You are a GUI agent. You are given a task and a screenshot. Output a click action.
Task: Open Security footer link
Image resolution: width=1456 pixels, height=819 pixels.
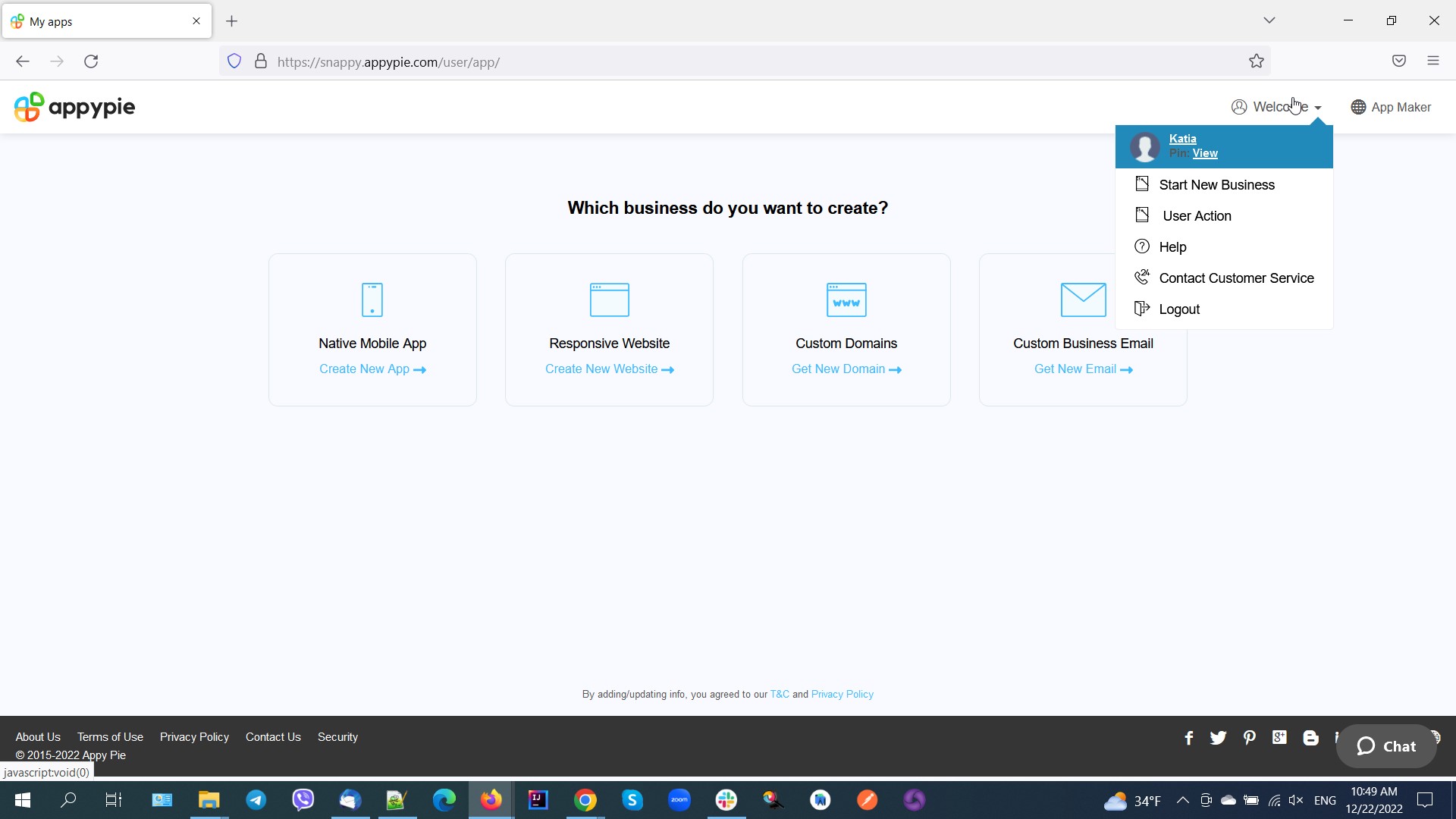(x=337, y=737)
